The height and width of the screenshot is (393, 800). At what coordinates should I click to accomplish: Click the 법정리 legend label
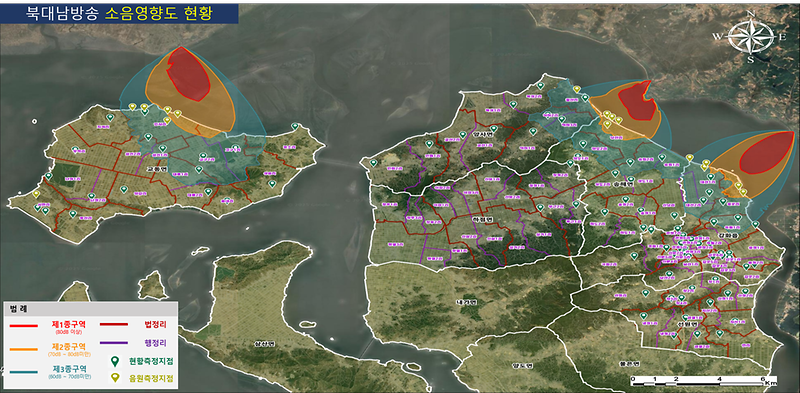[x=156, y=324]
